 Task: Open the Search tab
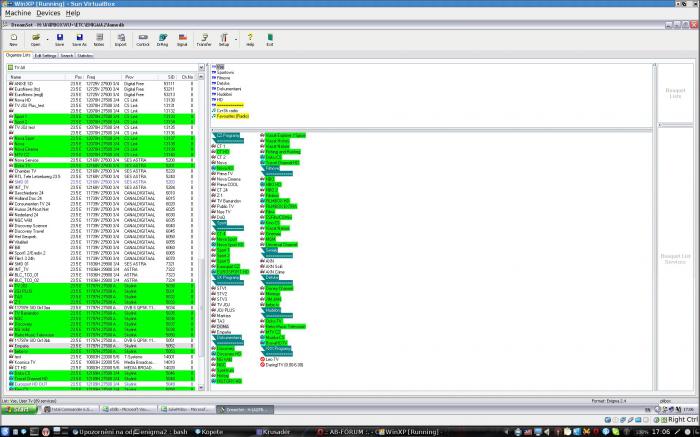[x=67, y=56]
